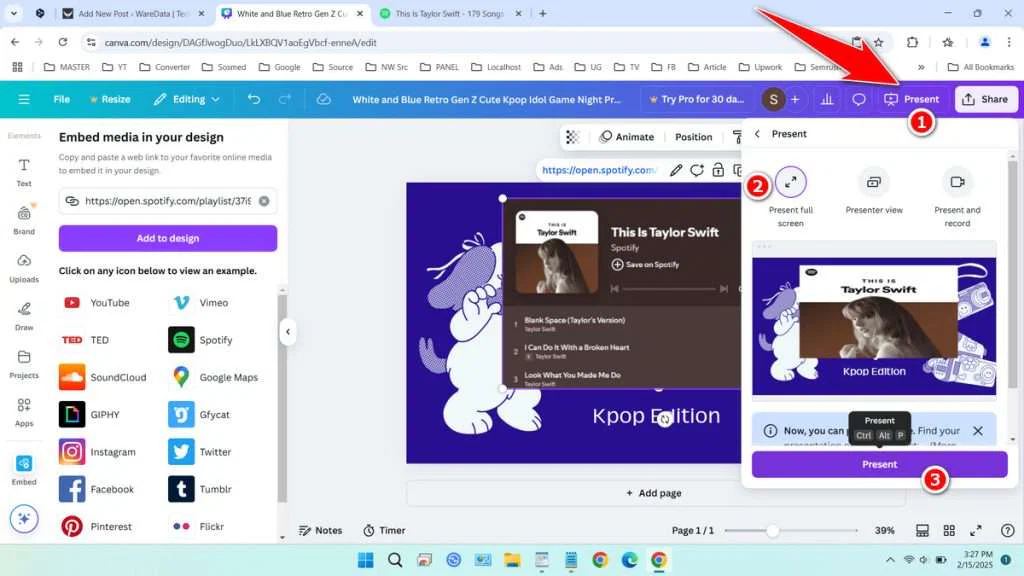The height and width of the screenshot is (576, 1024).
Task: Open the File menu
Action: (60, 99)
